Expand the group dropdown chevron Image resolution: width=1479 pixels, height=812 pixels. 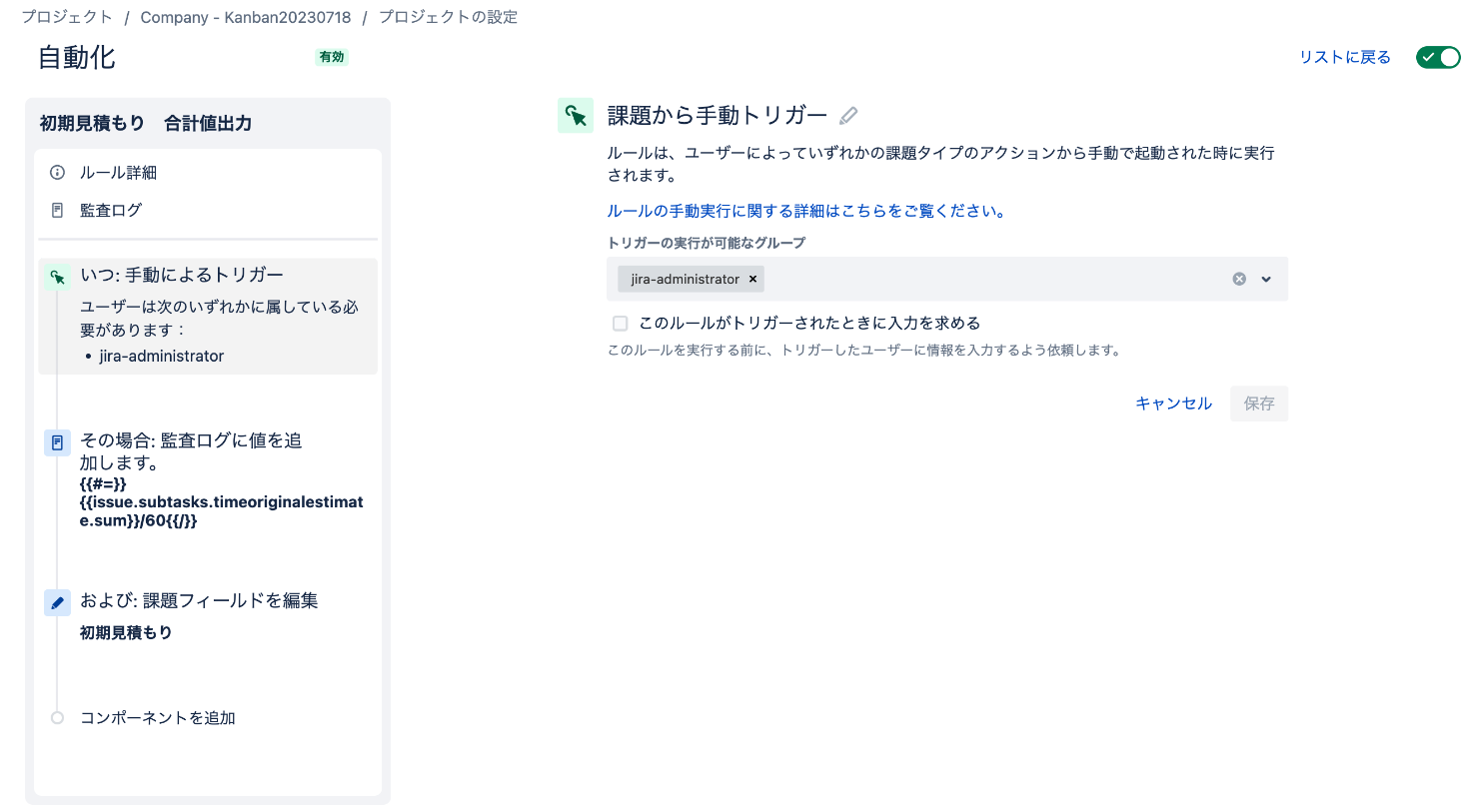pos(1266,279)
